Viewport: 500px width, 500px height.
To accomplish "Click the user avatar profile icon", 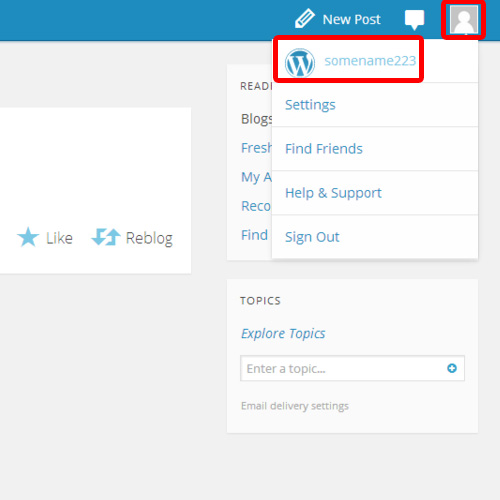I will [x=464, y=19].
